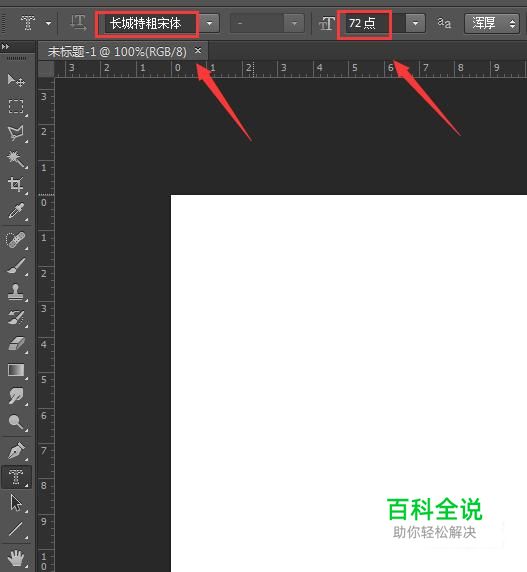Screen dimensions: 527x572
Task: Select the Rectangular Marquee tool
Action: [16, 107]
